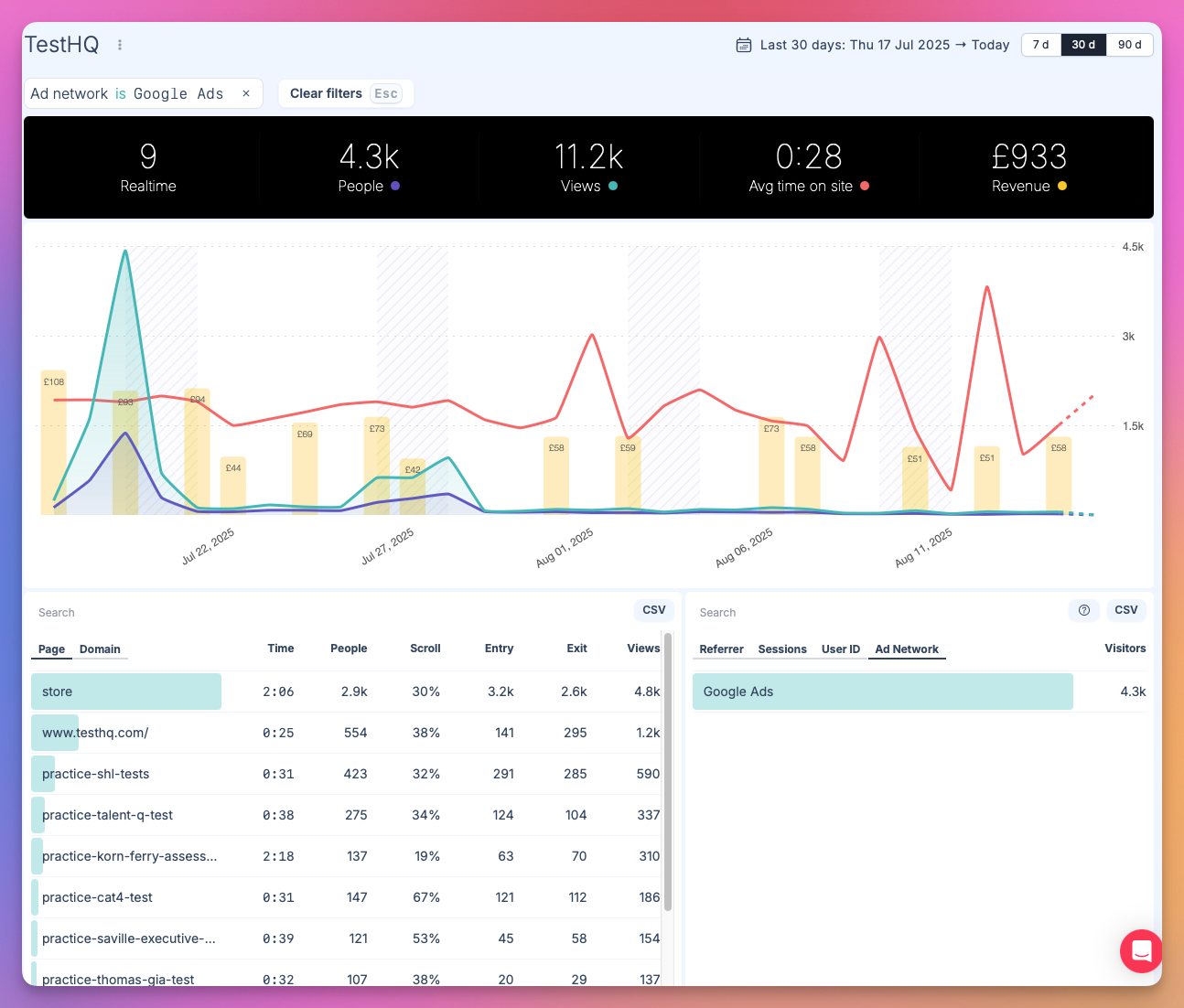Toggle the People series purple dot

pos(395,186)
